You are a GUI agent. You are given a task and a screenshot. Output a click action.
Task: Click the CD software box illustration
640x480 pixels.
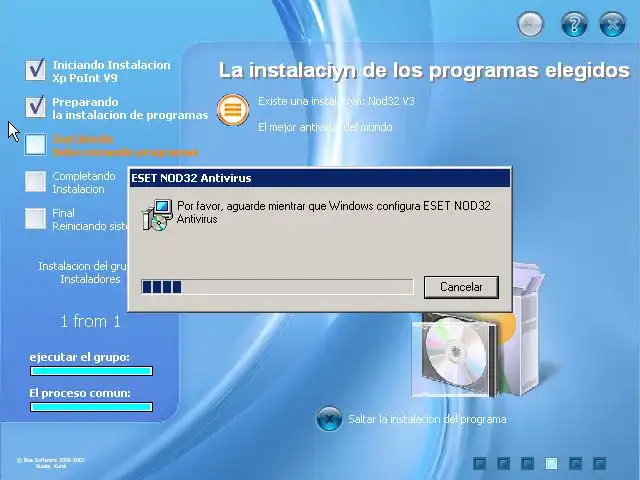point(478,331)
